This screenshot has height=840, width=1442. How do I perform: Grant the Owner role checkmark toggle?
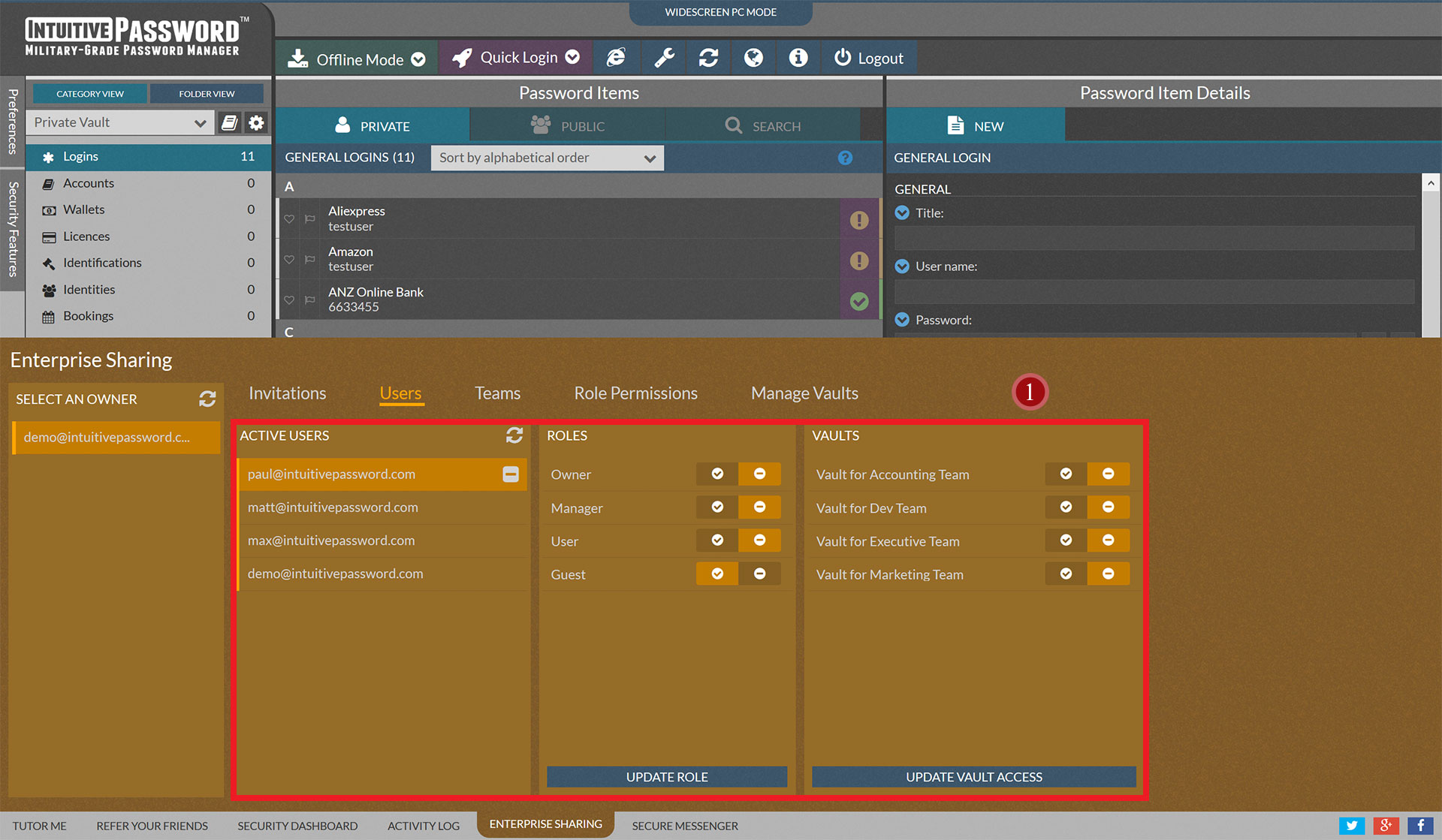click(x=717, y=474)
